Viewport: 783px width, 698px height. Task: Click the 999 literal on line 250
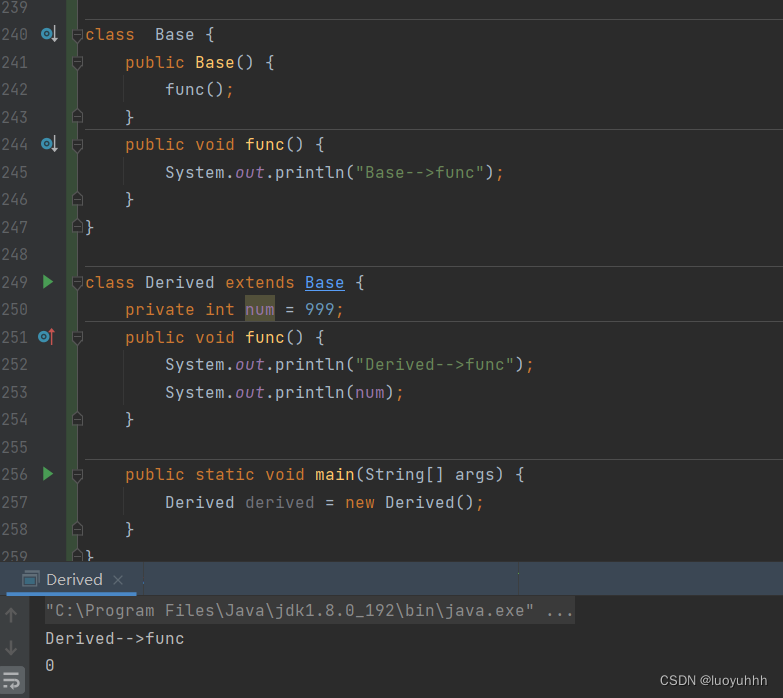tap(320, 310)
